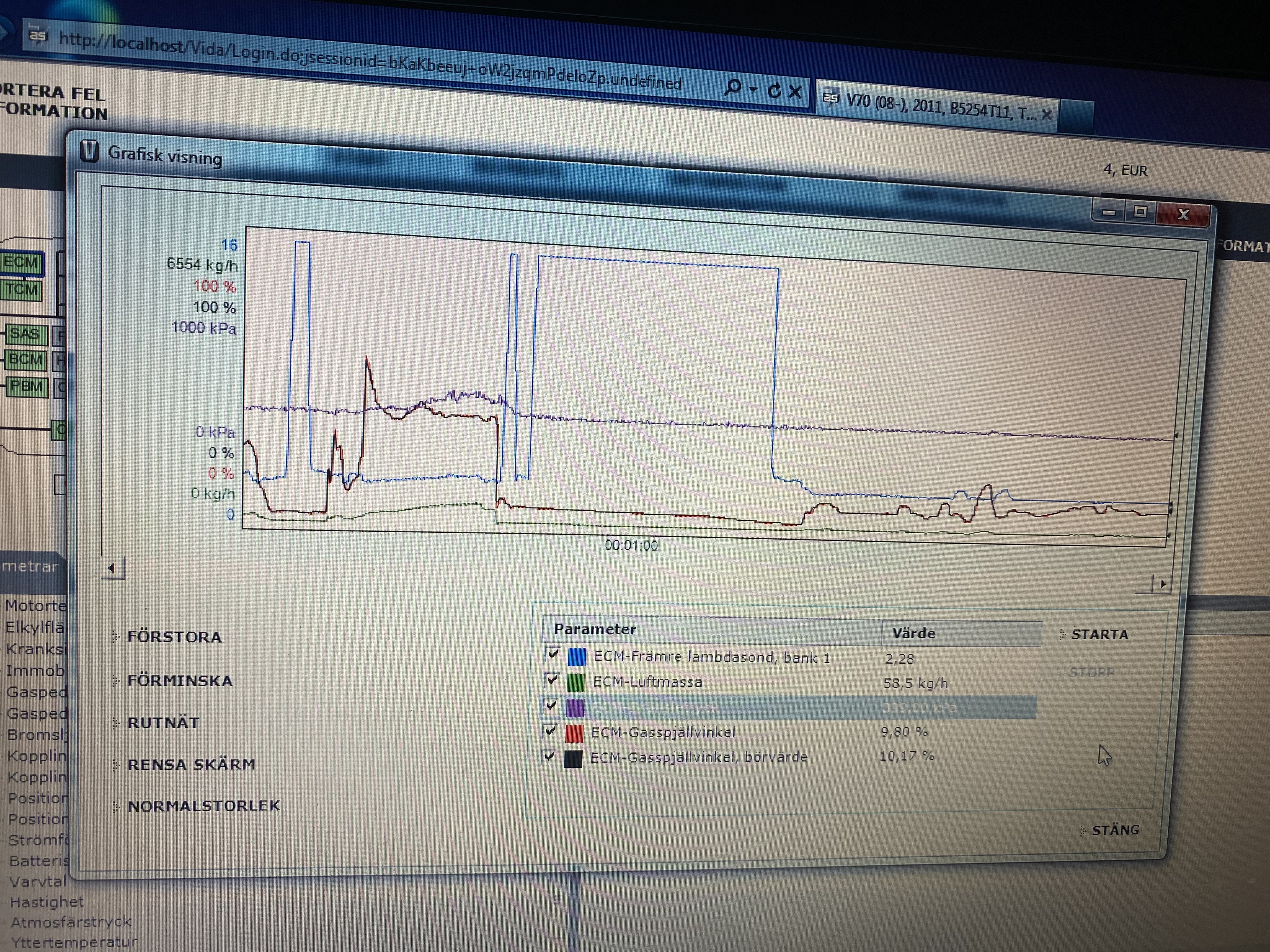Click STÄNG to close graph window
The image size is (1270, 952).
tap(1115, 830)
